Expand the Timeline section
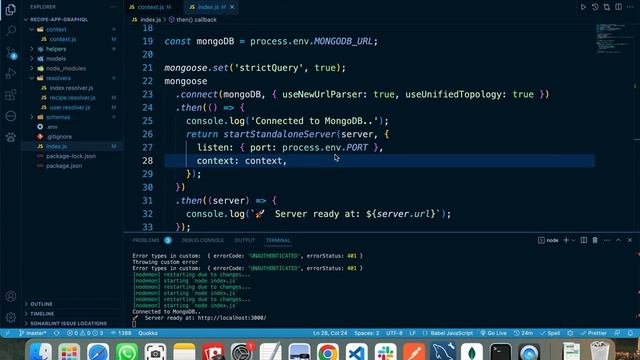Screen dimensions: 640x360 pos(42,314)
